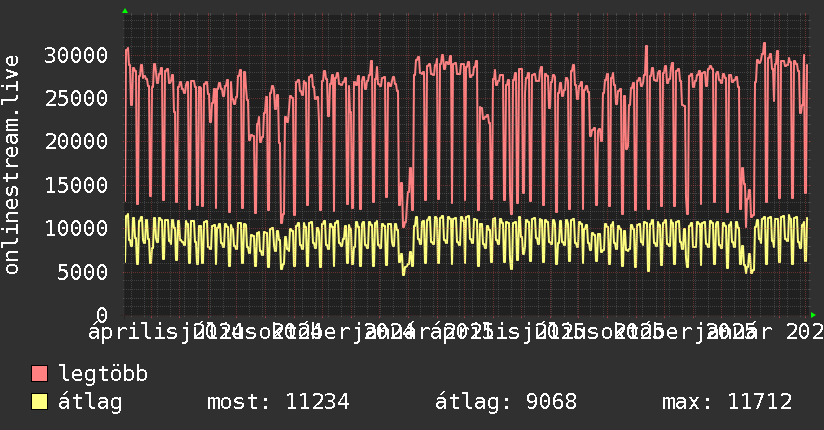Select the 20000 Y-axis tick label
This screenshot has height=430, width=824.
[78, 141]
